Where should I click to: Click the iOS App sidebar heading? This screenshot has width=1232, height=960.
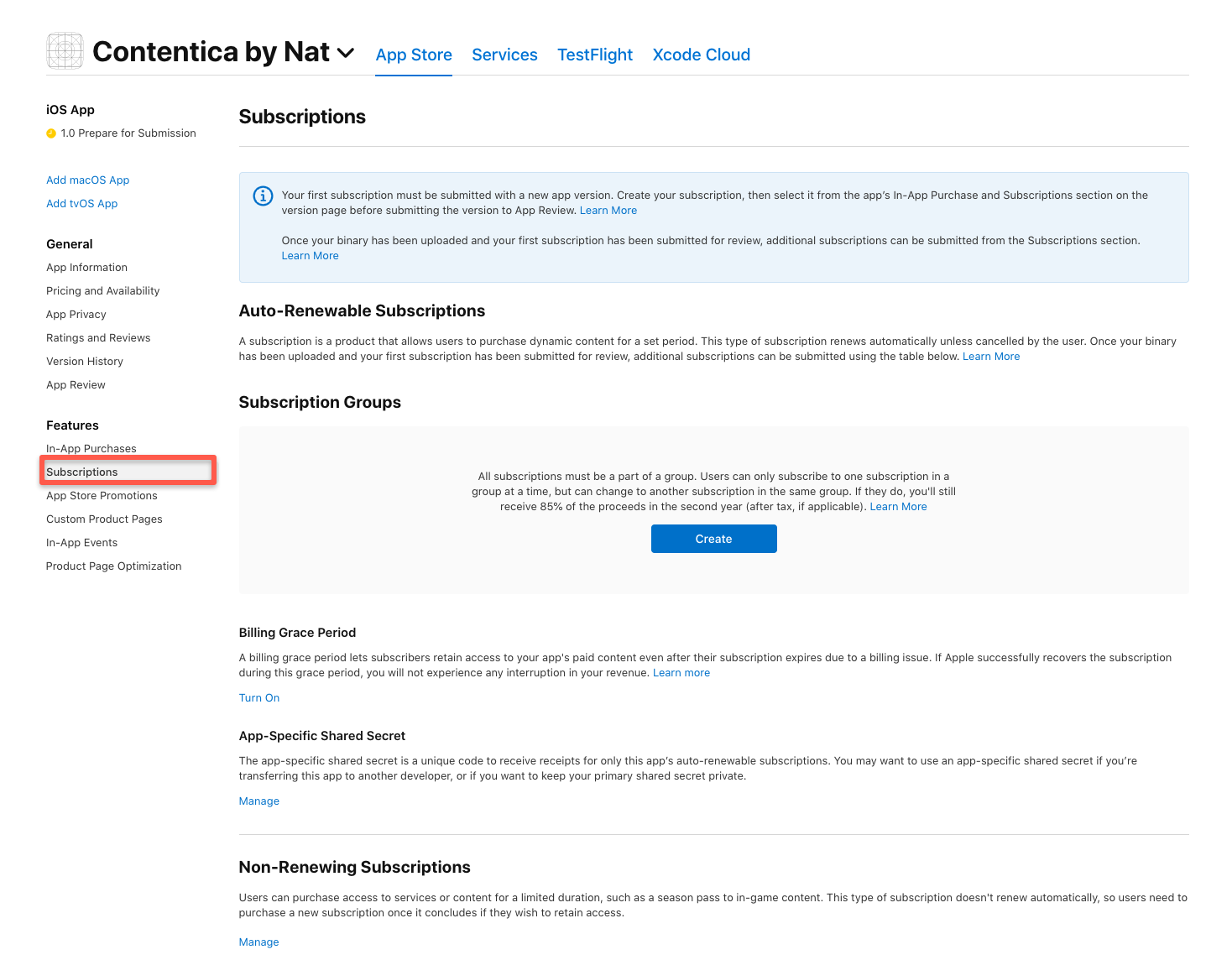point(70,110)
